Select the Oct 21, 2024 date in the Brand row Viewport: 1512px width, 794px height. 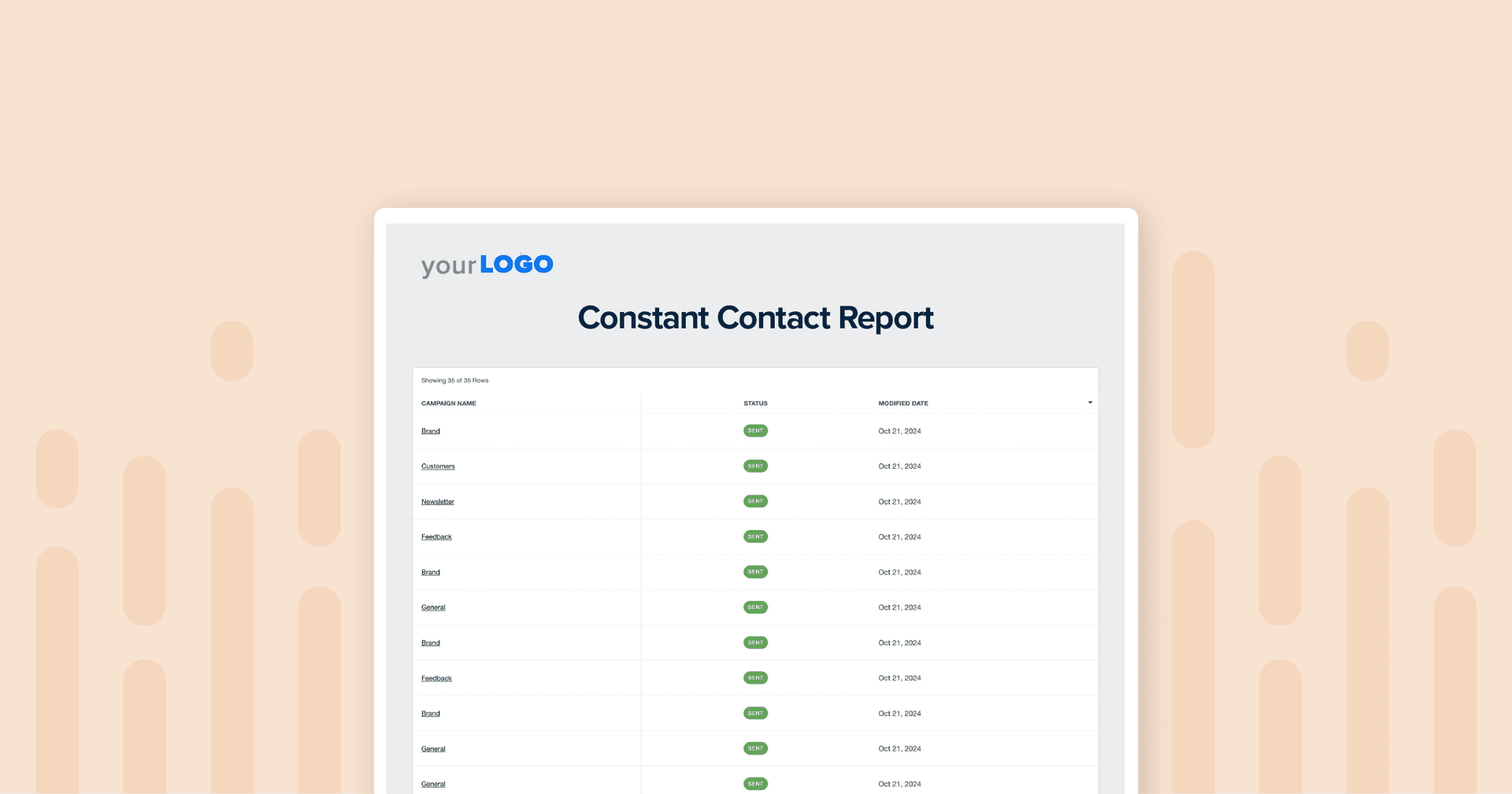tap(899, 430)
